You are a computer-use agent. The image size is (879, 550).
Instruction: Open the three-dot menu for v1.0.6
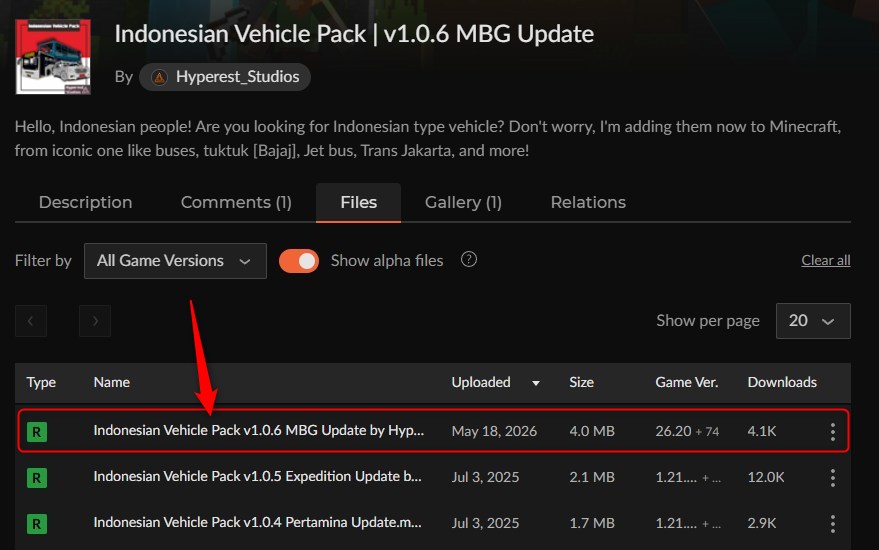pyautogui.click(x=832, y=432)
